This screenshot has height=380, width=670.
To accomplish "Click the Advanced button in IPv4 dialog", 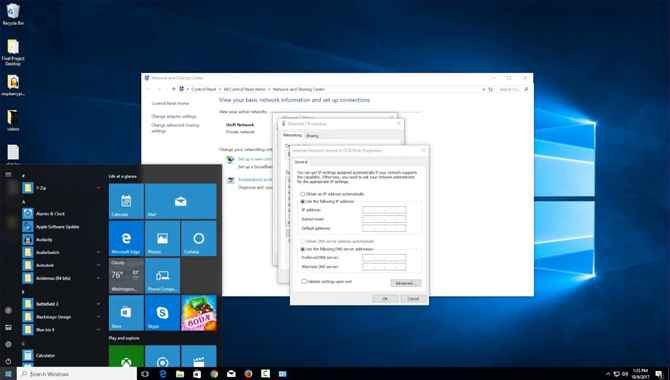I will tap(406, 283).
